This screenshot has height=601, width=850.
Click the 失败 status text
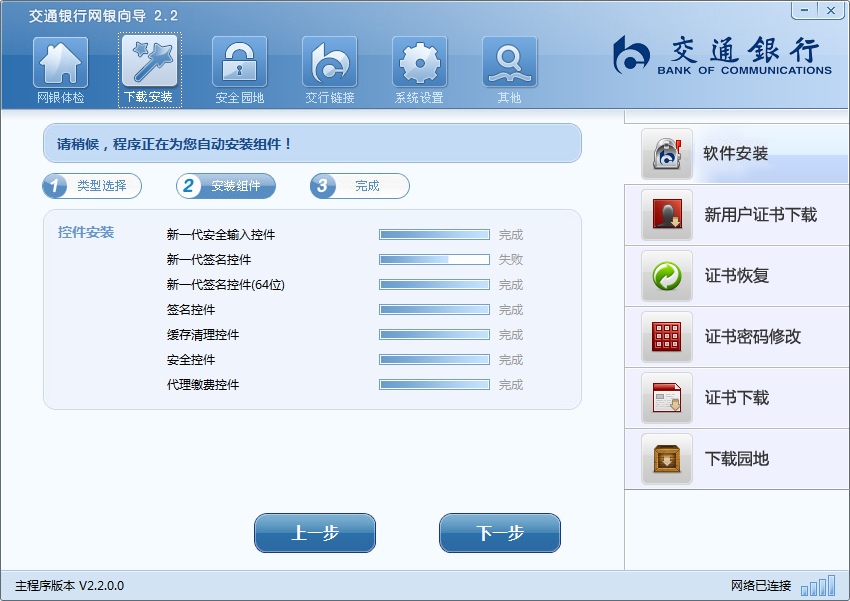(511, 260)
